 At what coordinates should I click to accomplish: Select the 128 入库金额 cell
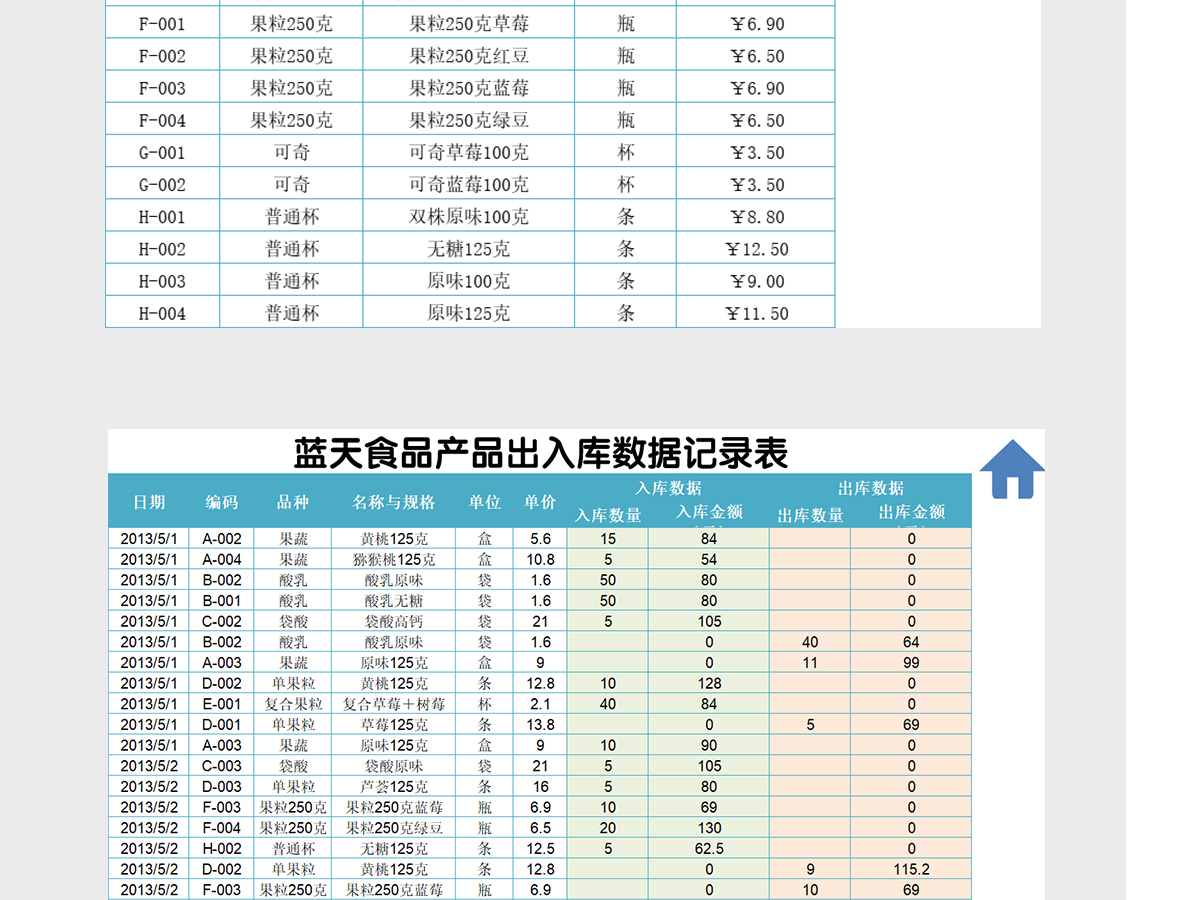[x=709, y=683]
